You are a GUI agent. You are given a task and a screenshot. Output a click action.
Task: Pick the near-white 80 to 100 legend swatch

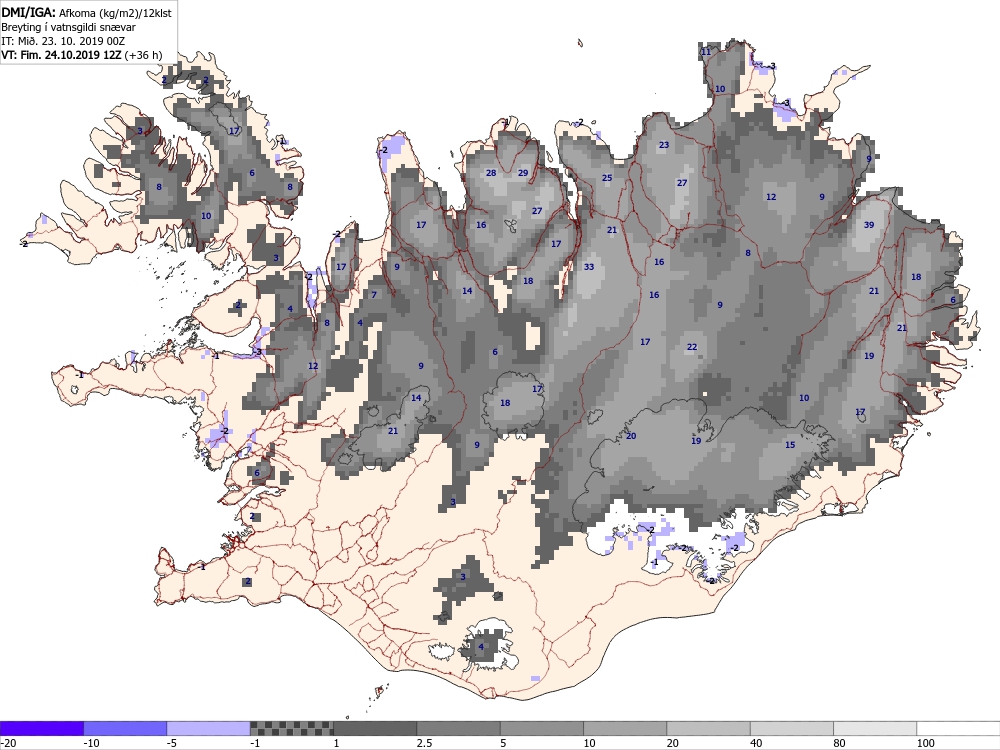point(875,728)
